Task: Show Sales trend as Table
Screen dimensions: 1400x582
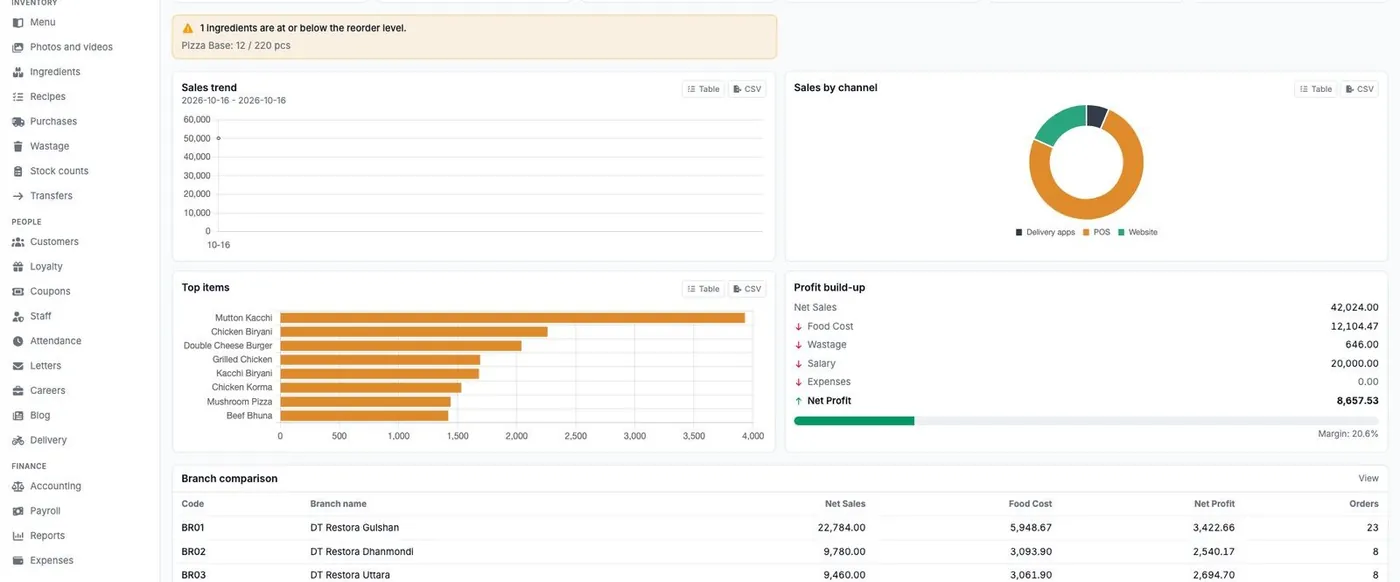Action: click(703, 89)
